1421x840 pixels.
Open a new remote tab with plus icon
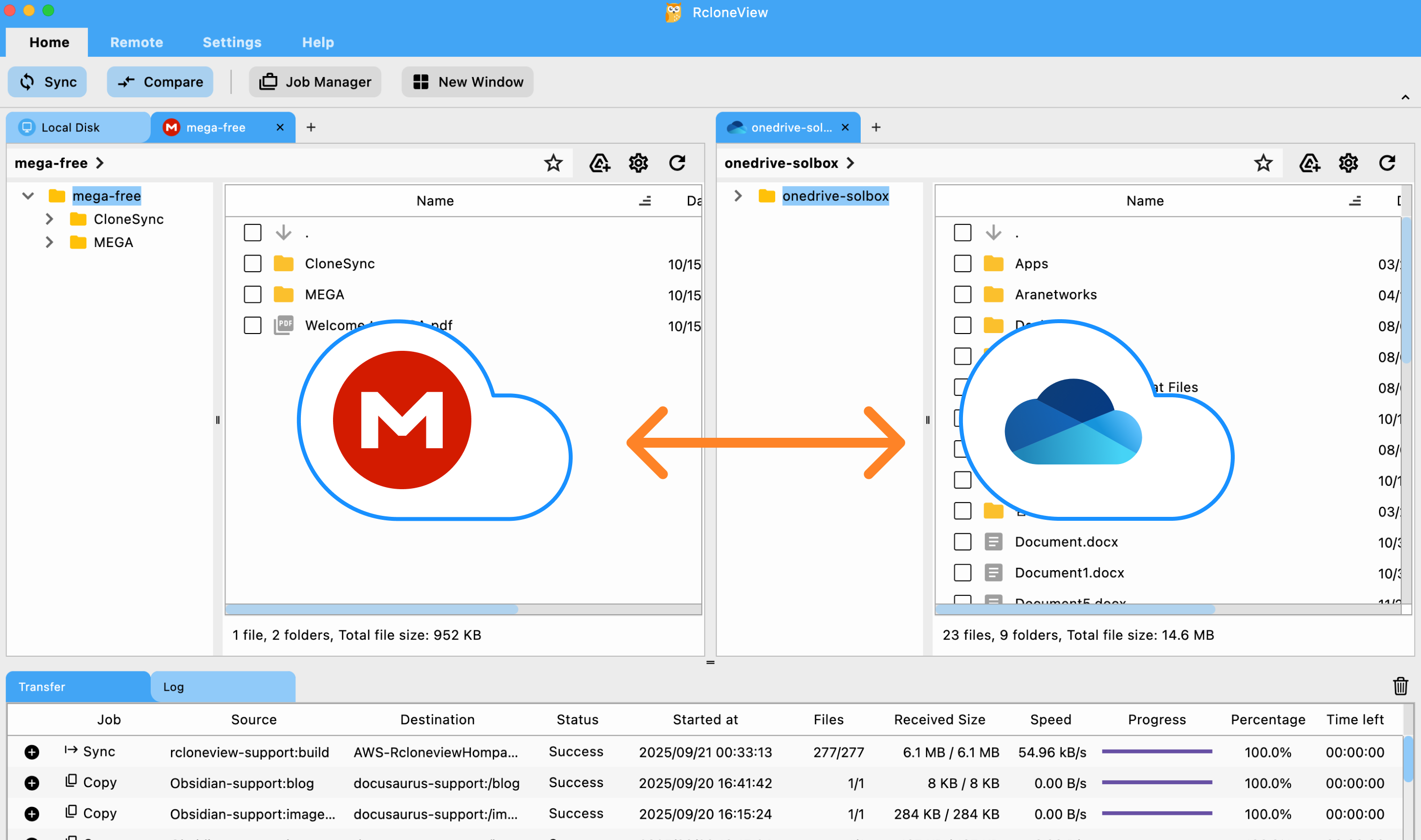[x=311, y=127]
